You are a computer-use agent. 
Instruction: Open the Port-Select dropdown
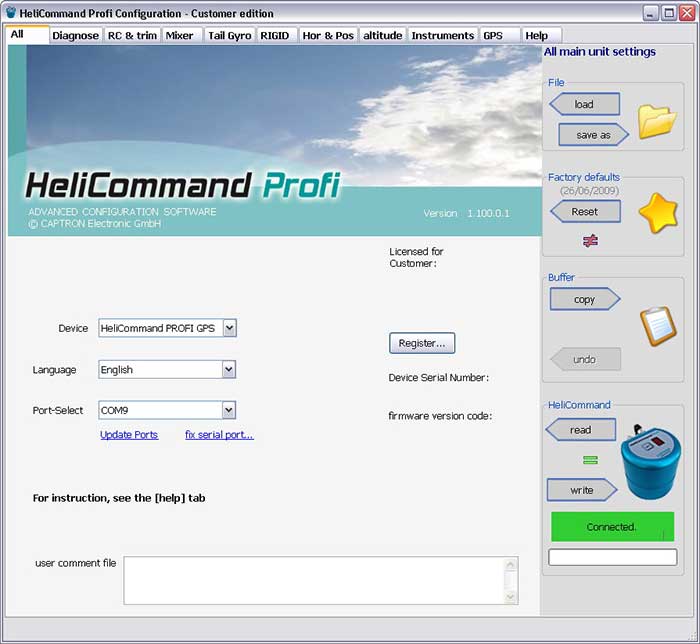click(229, 410)
